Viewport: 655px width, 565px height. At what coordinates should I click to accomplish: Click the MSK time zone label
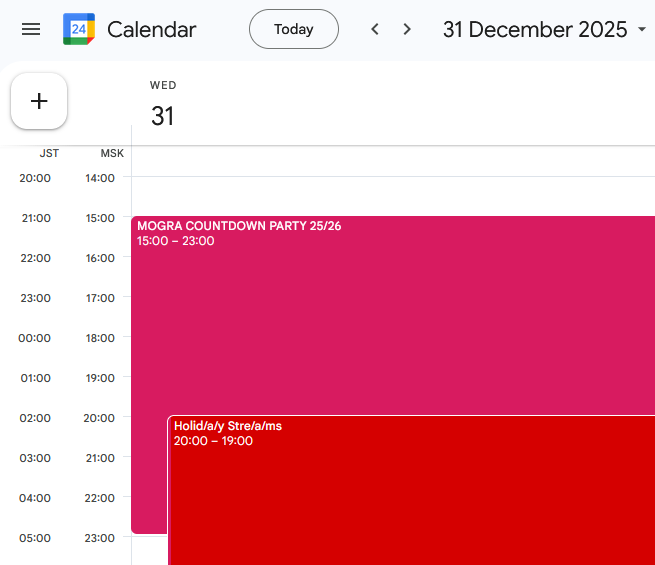pyautogui.click(x=112, y=153)
